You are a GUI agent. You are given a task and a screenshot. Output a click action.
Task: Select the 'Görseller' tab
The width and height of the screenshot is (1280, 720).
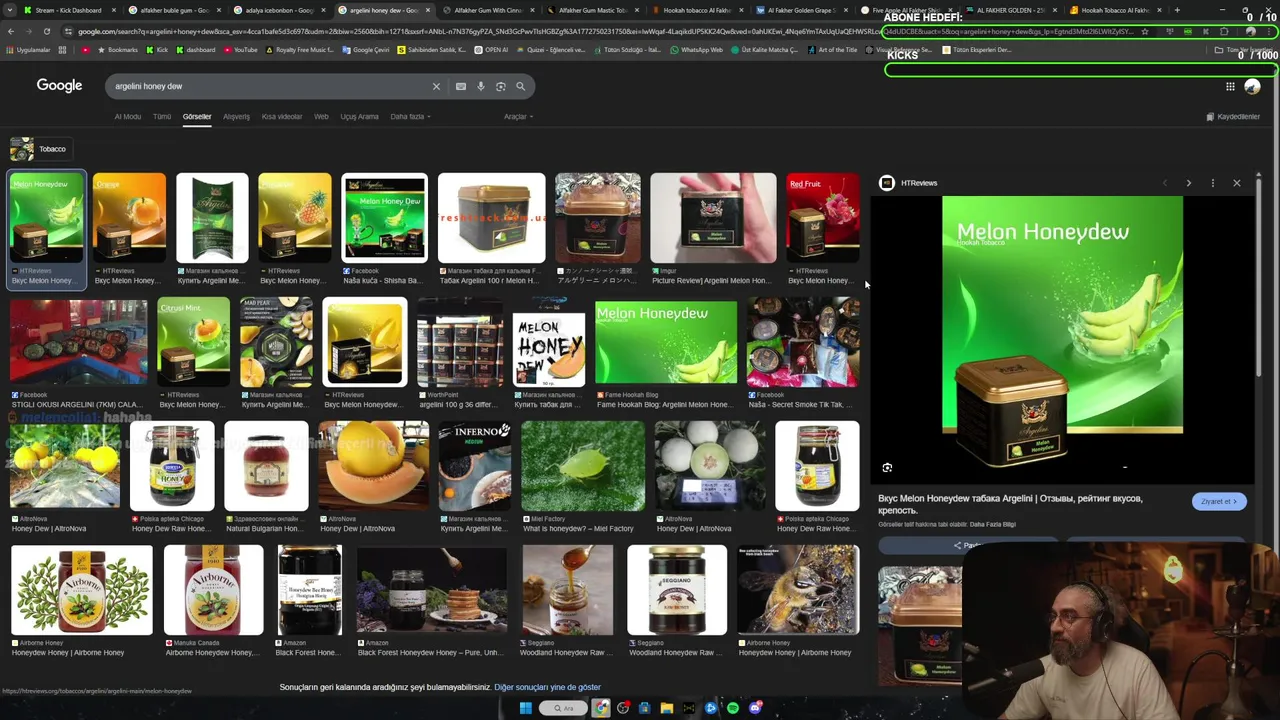pyautogui.click(x=197, y=116)
